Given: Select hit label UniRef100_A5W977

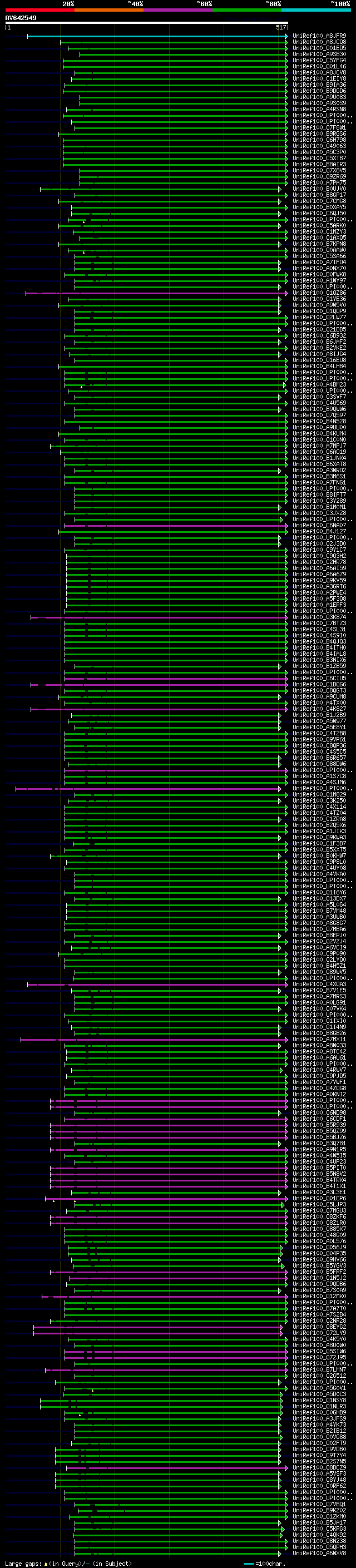Looking at the screenshot, I should pos(319,721).
